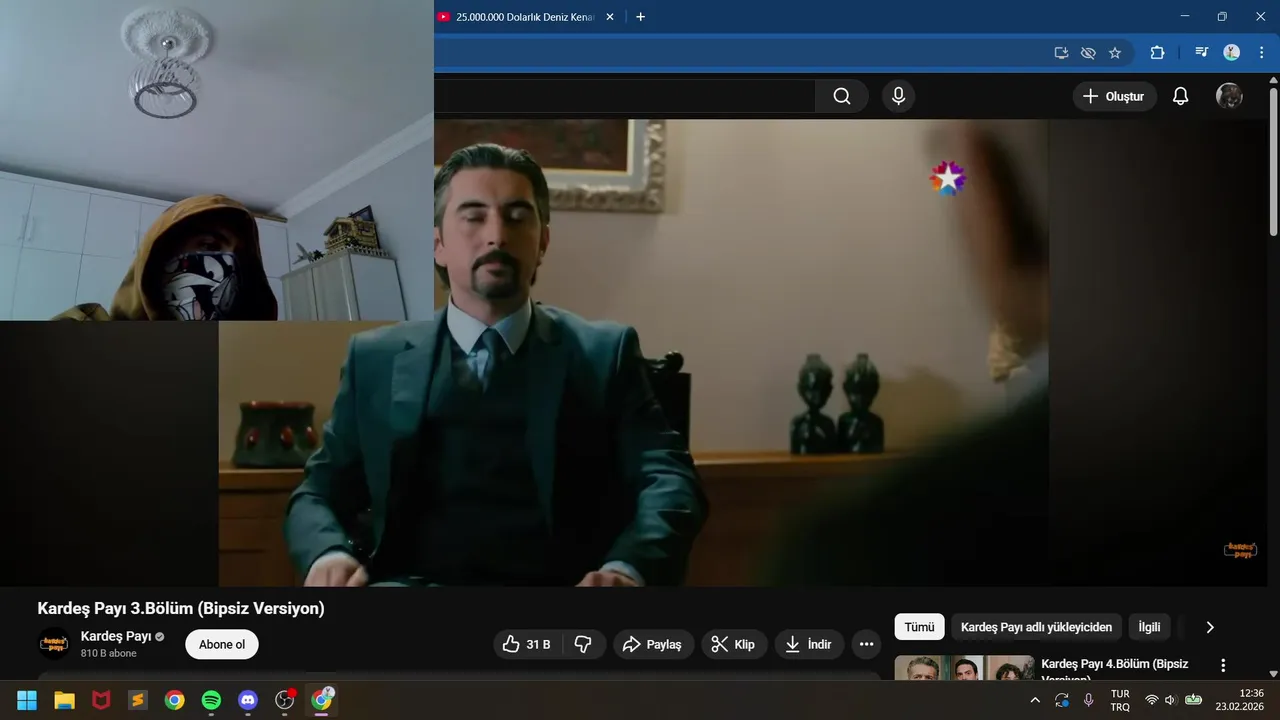This screenshot has width=1280, height=720.
Task: Open Kardeş Payı 4.Bölüm video thumbnail
Action: pyautogui.click(x=964, y=668)
